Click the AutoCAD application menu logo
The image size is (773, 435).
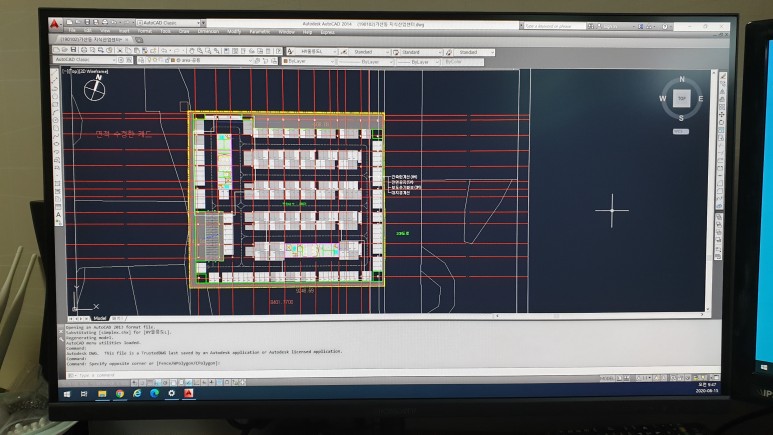54,22
